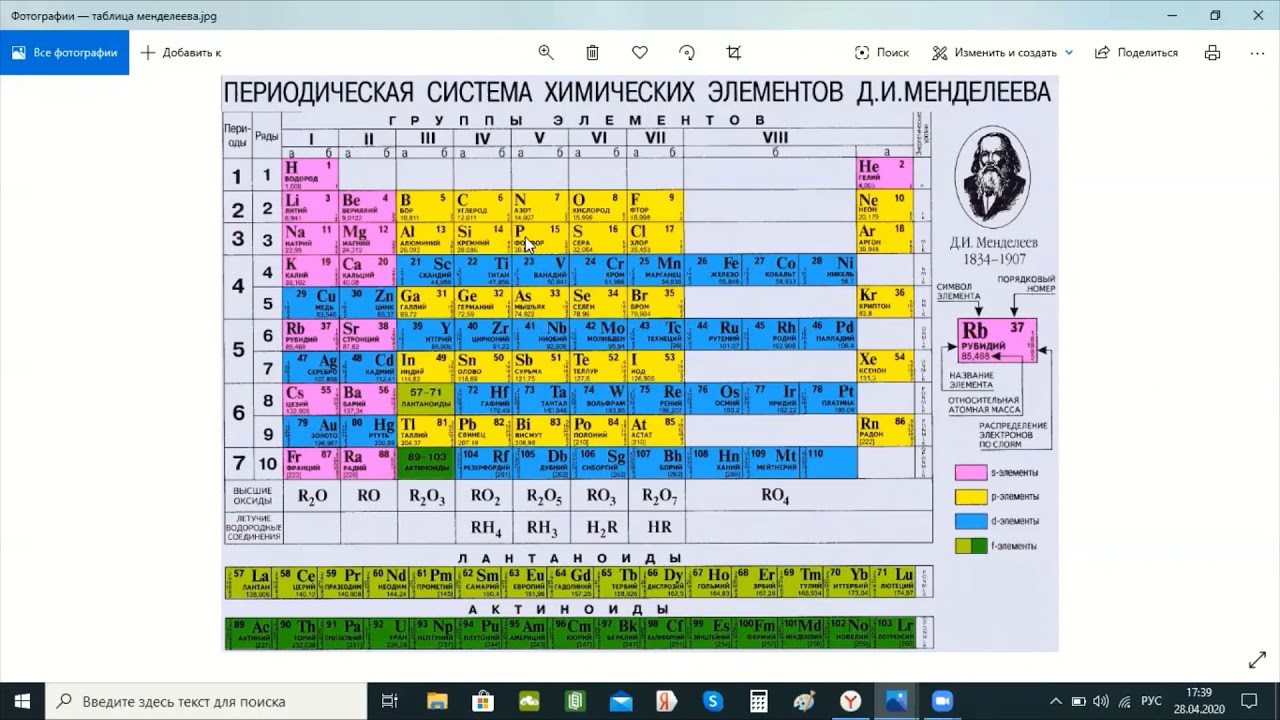Click the battery tray icon
Viewport: 1280px width, 720px height.
[1079, 701]
